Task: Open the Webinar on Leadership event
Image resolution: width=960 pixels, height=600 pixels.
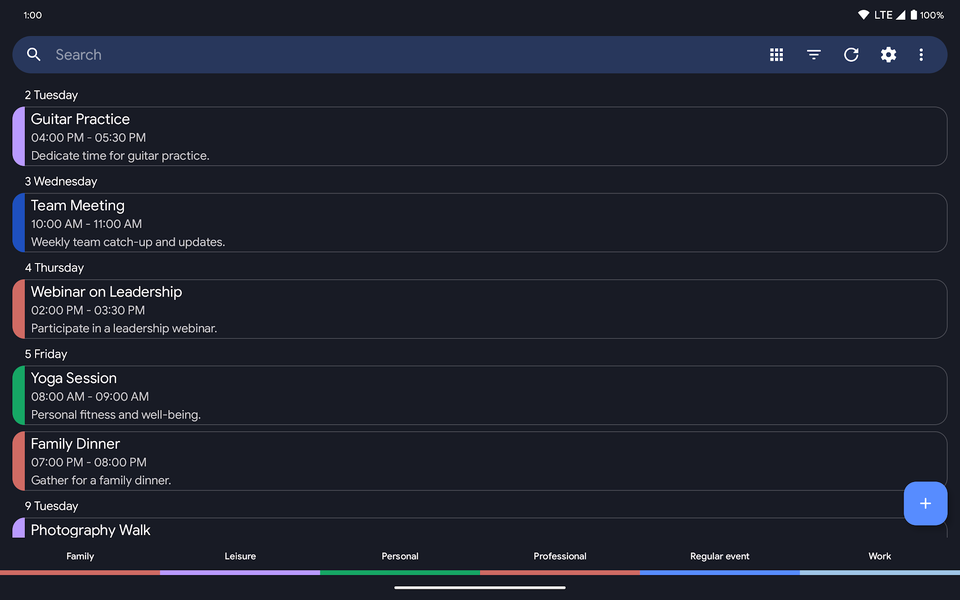Action: 480,309
